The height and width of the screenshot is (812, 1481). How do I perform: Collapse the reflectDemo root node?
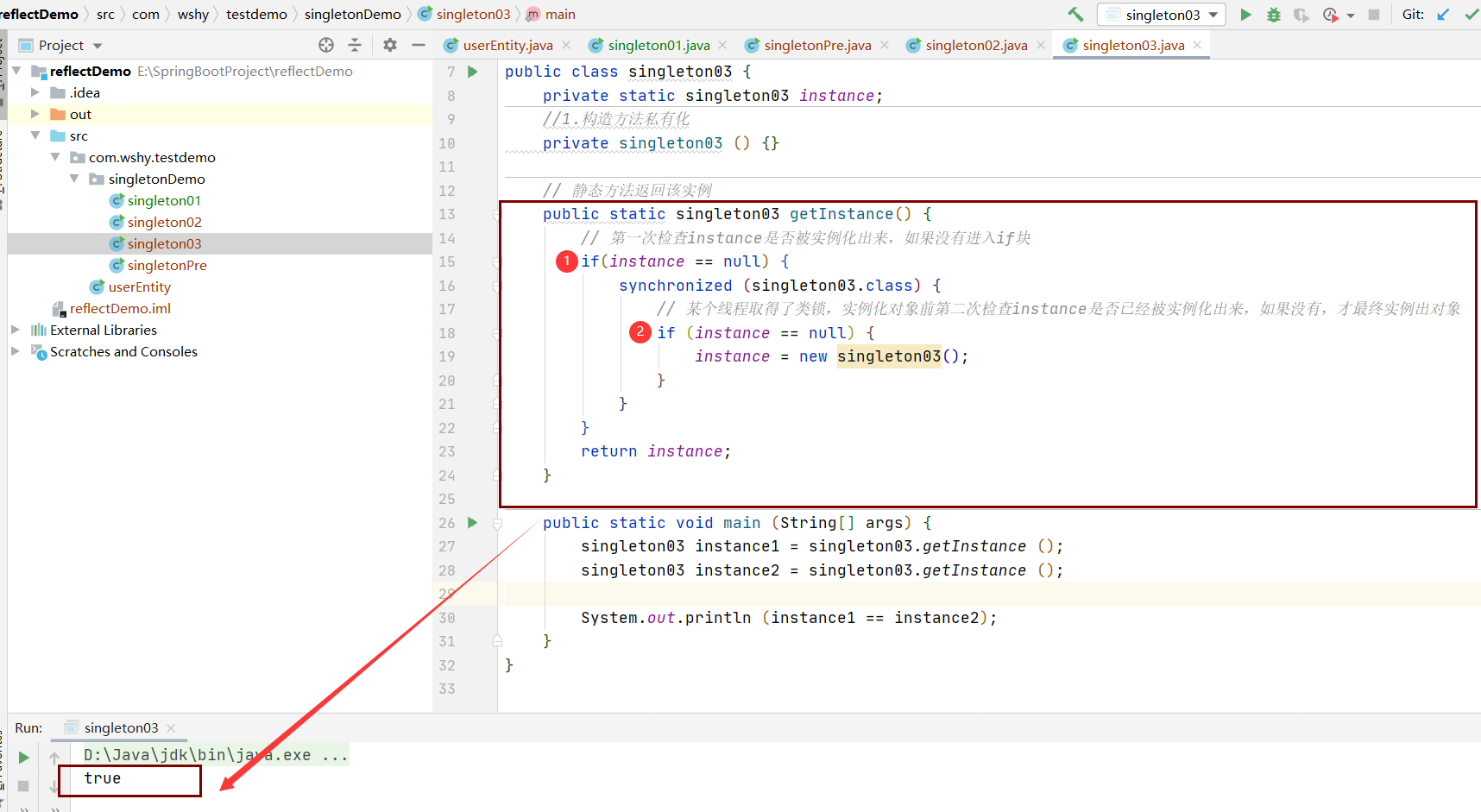pos(17,71)
